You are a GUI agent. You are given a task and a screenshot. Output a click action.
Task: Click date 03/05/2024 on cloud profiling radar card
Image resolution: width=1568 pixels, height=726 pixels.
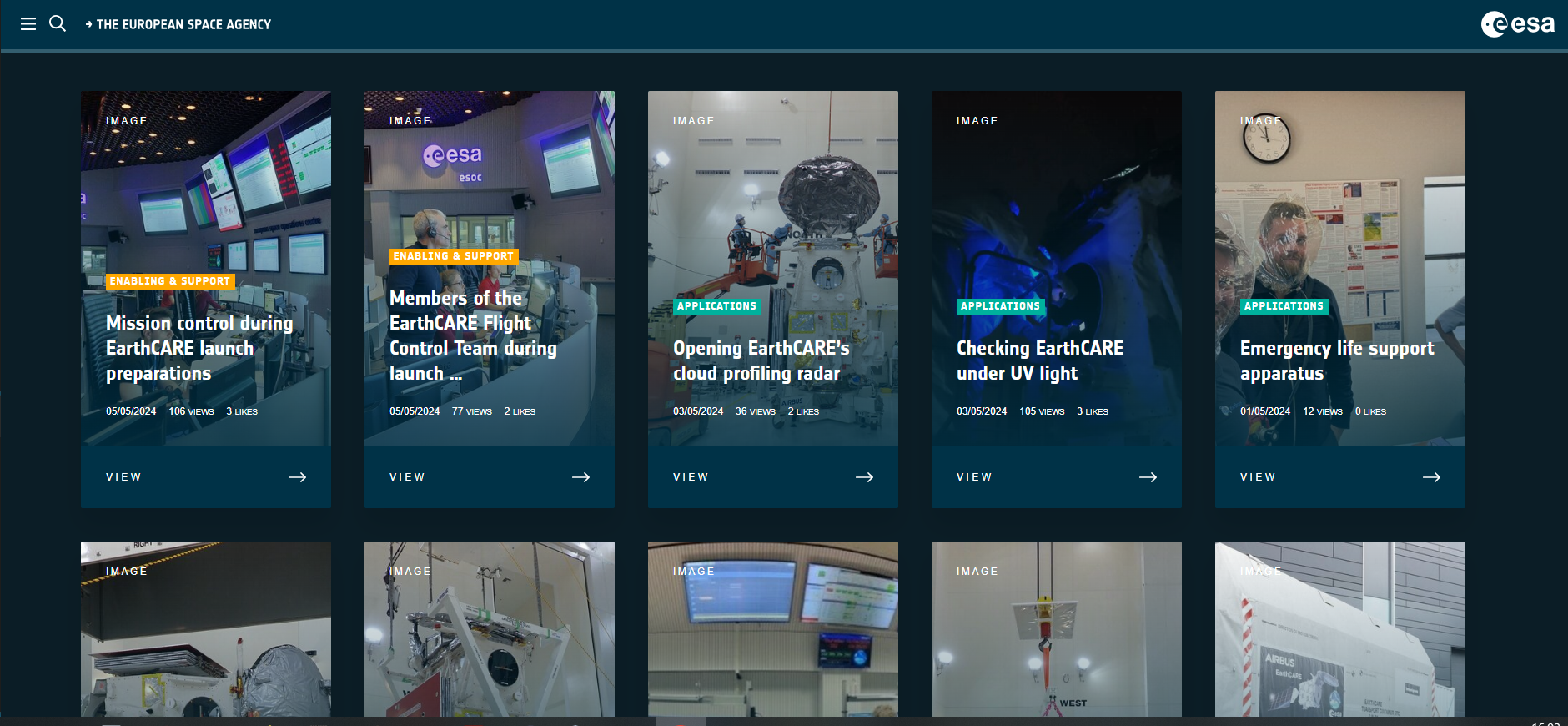click(698, 411)
